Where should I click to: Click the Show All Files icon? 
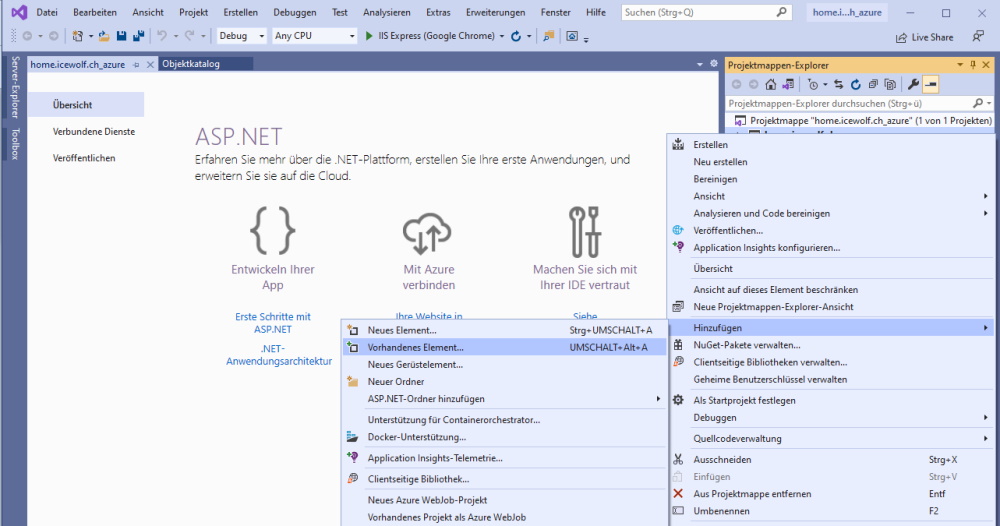pos(890,84)
